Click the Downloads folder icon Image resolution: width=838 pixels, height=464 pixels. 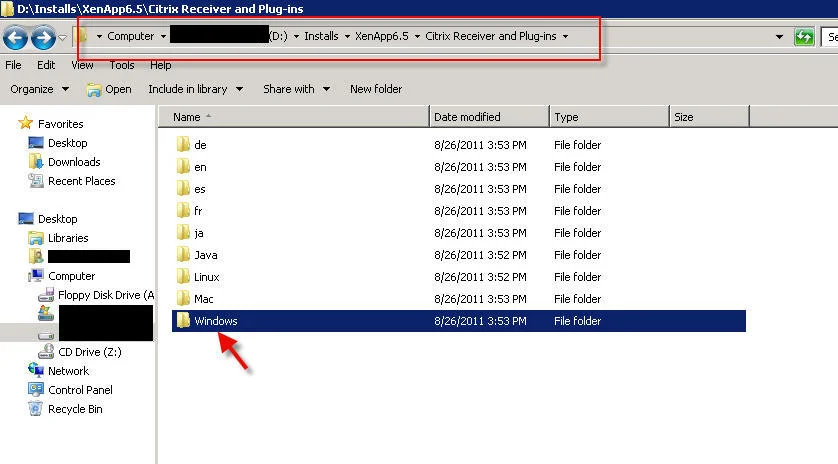36,161
